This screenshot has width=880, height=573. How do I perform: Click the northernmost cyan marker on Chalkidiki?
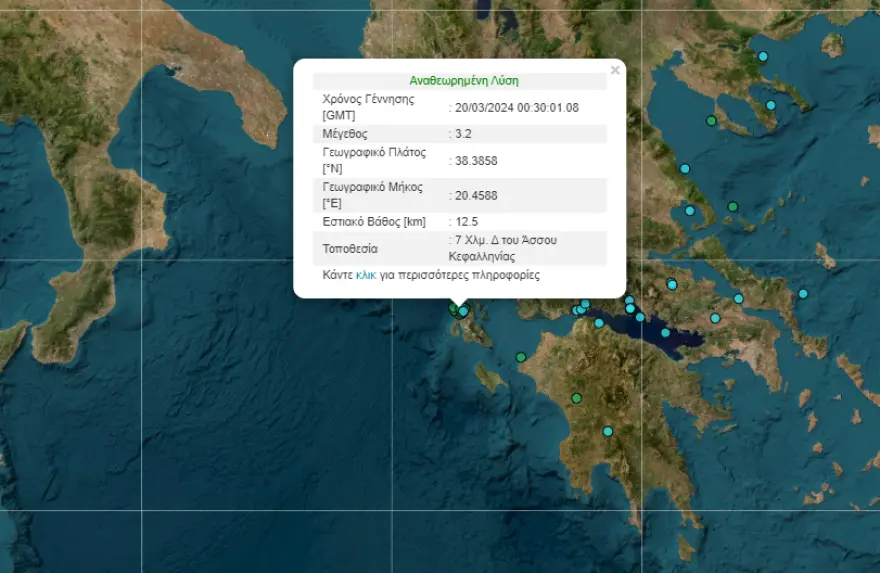pyautogui.click(x=762, y=56)
